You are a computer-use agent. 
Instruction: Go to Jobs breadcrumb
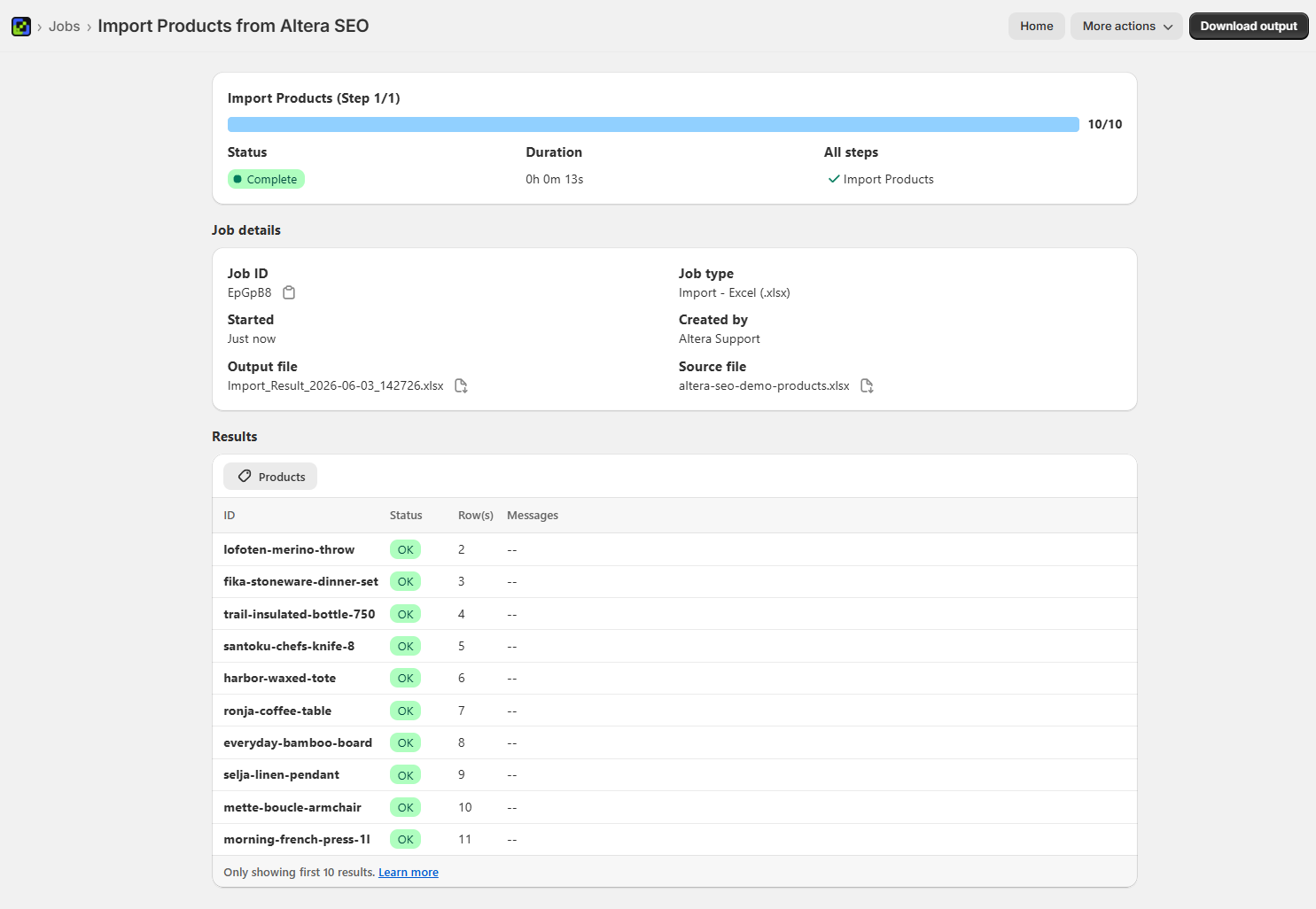tap(65, 27)
